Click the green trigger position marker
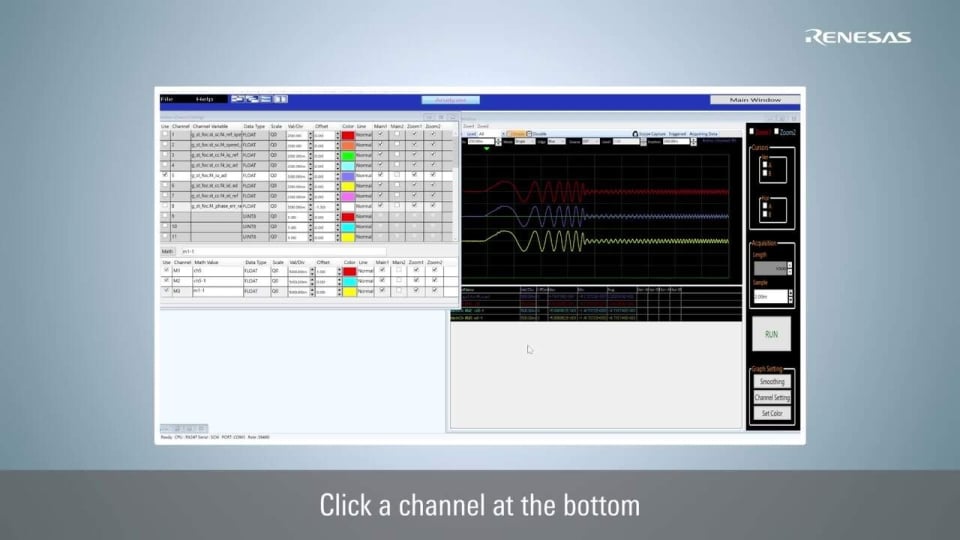This screenshot has height=540, width=960. click(487, 149)
